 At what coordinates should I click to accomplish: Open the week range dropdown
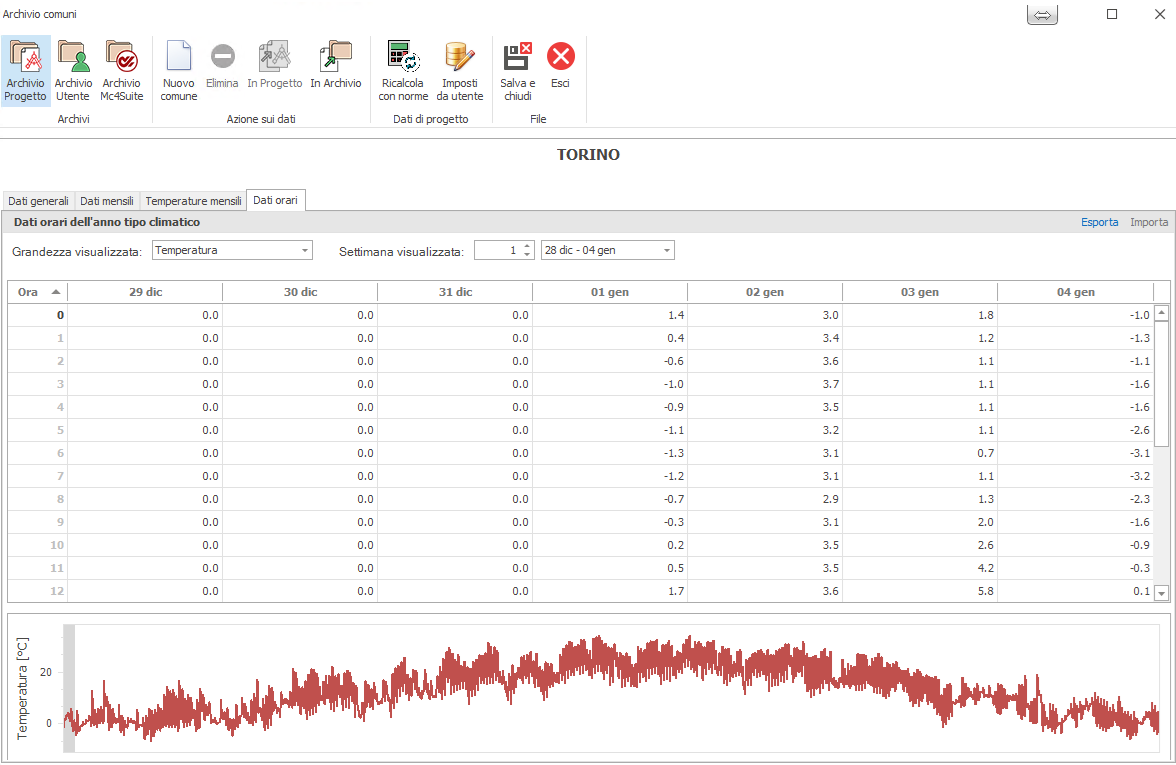(x=666, y=250)
